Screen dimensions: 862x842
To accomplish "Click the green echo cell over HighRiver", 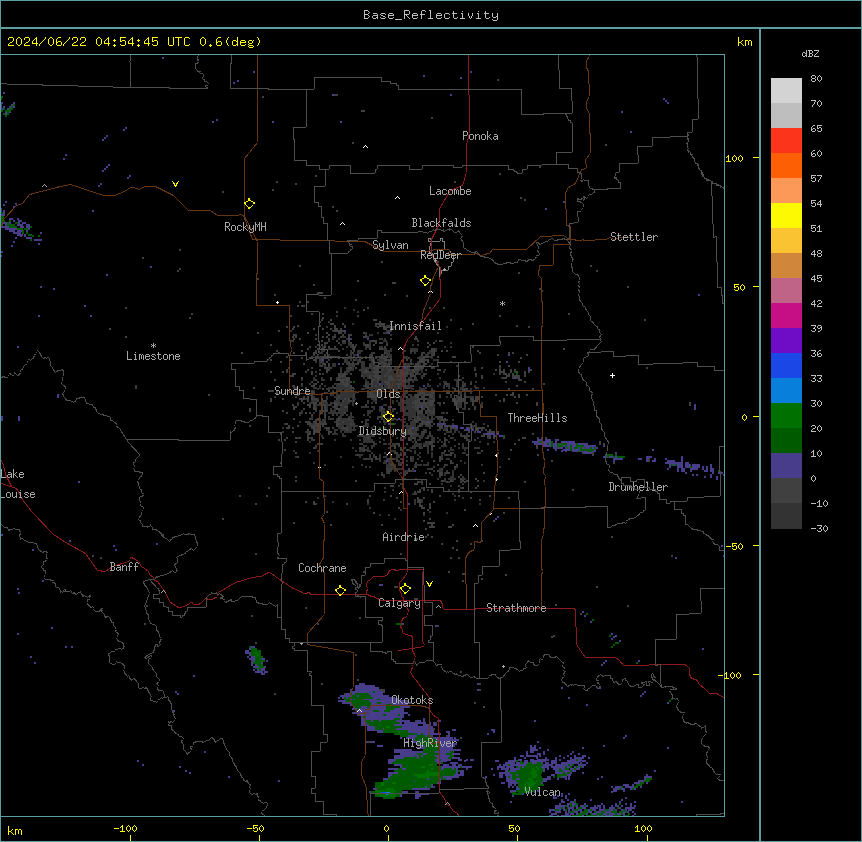I will tap(418, 769).
